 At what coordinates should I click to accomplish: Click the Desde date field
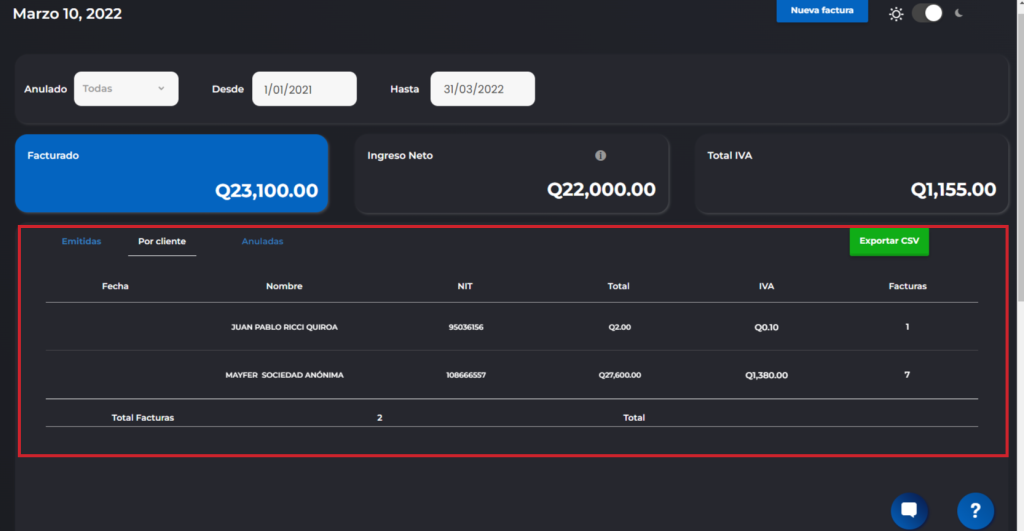(304, 89)
